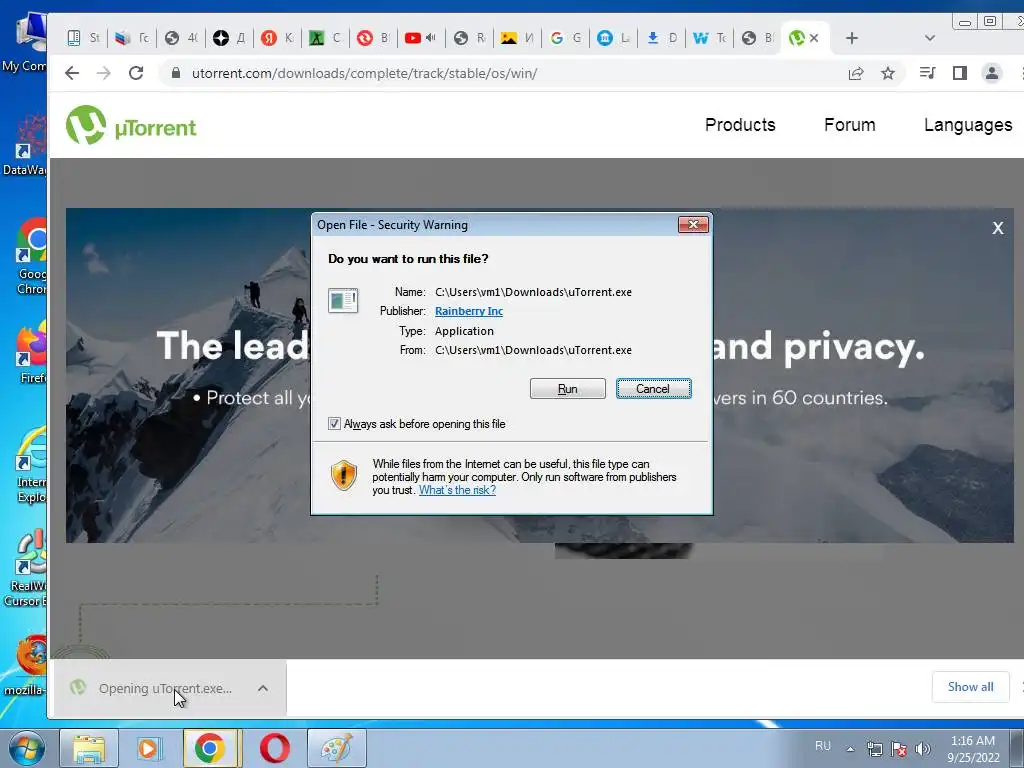Close the promo banner with the white X

pyautogui.click(x=998, y=228)
